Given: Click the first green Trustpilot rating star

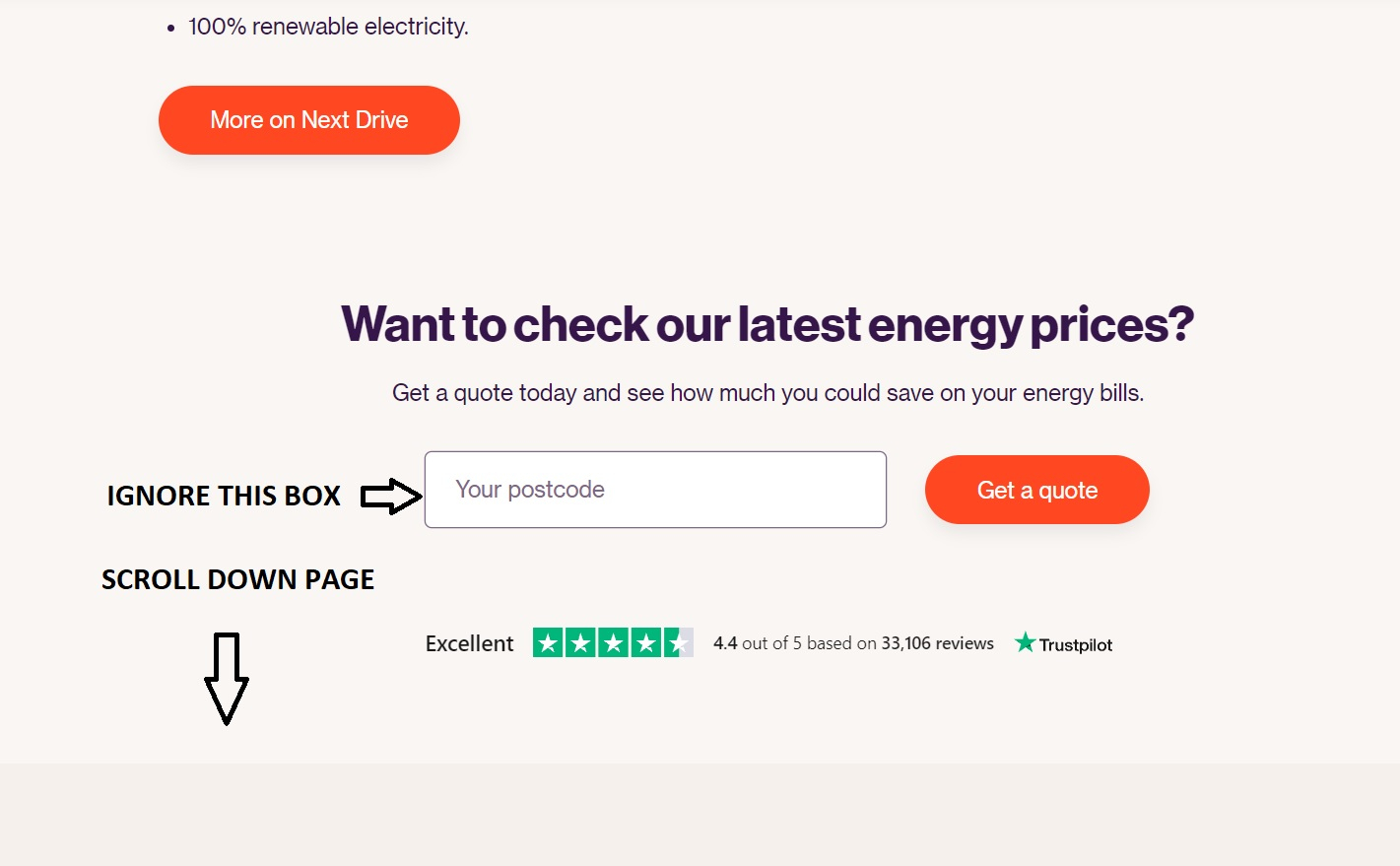Looking at the screenshot, I should (x=548, y=643).
